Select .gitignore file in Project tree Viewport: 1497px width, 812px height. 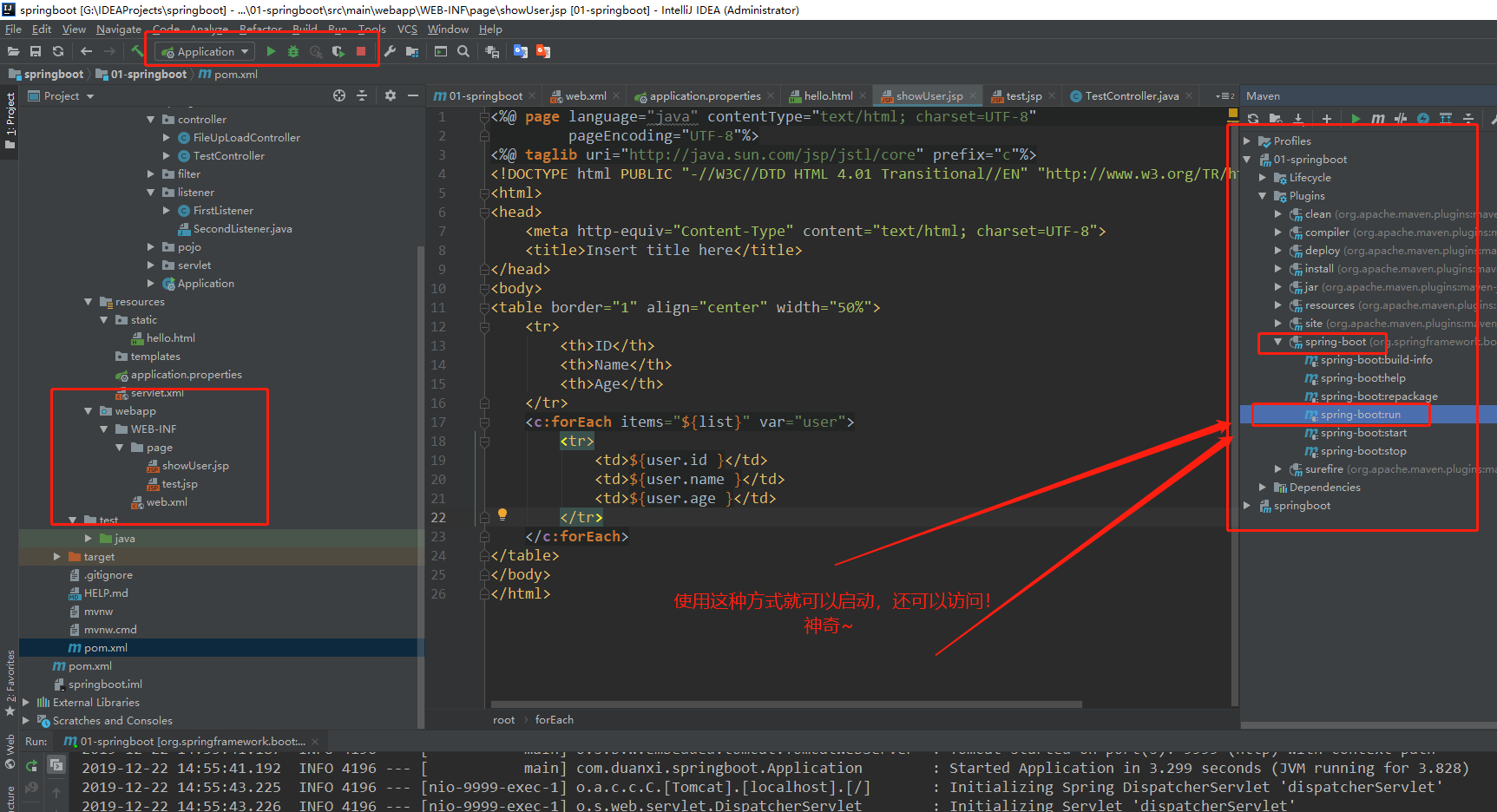[108, 575]
